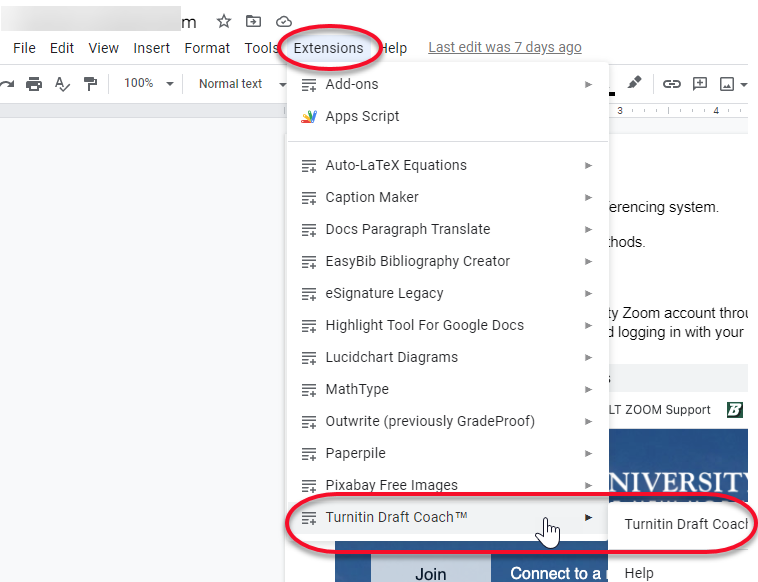Open the File menu
Viewport: 758px width, 582px height.
tap(24, 48)
